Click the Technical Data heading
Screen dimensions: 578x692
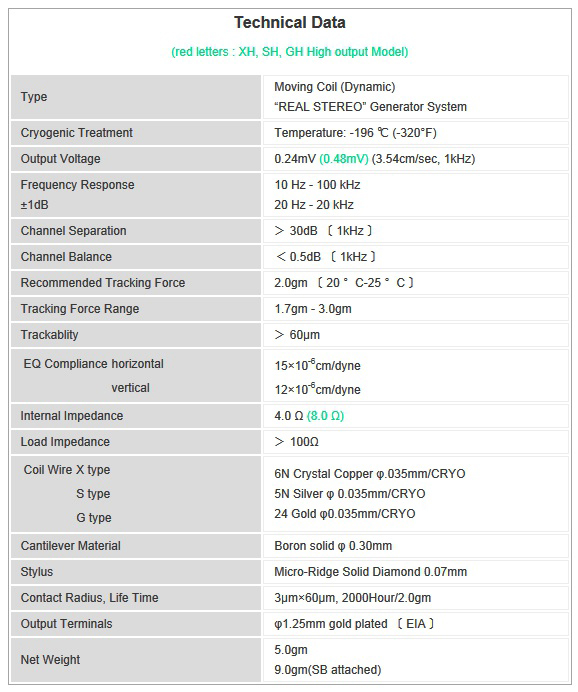(x=289, y=23)
